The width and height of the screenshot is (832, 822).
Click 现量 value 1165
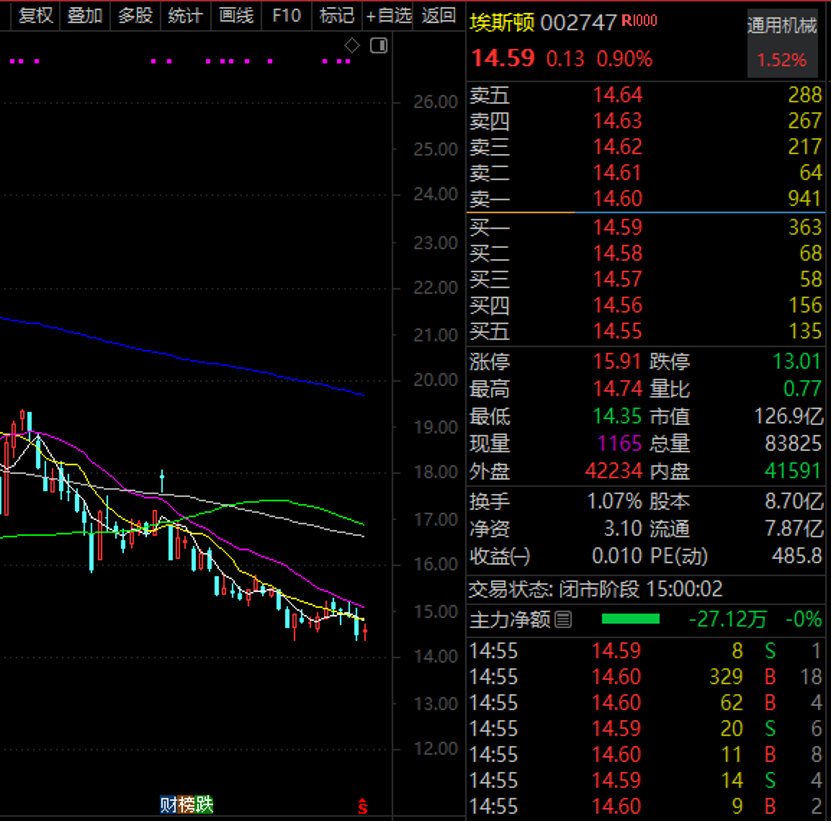coord(620,444)
